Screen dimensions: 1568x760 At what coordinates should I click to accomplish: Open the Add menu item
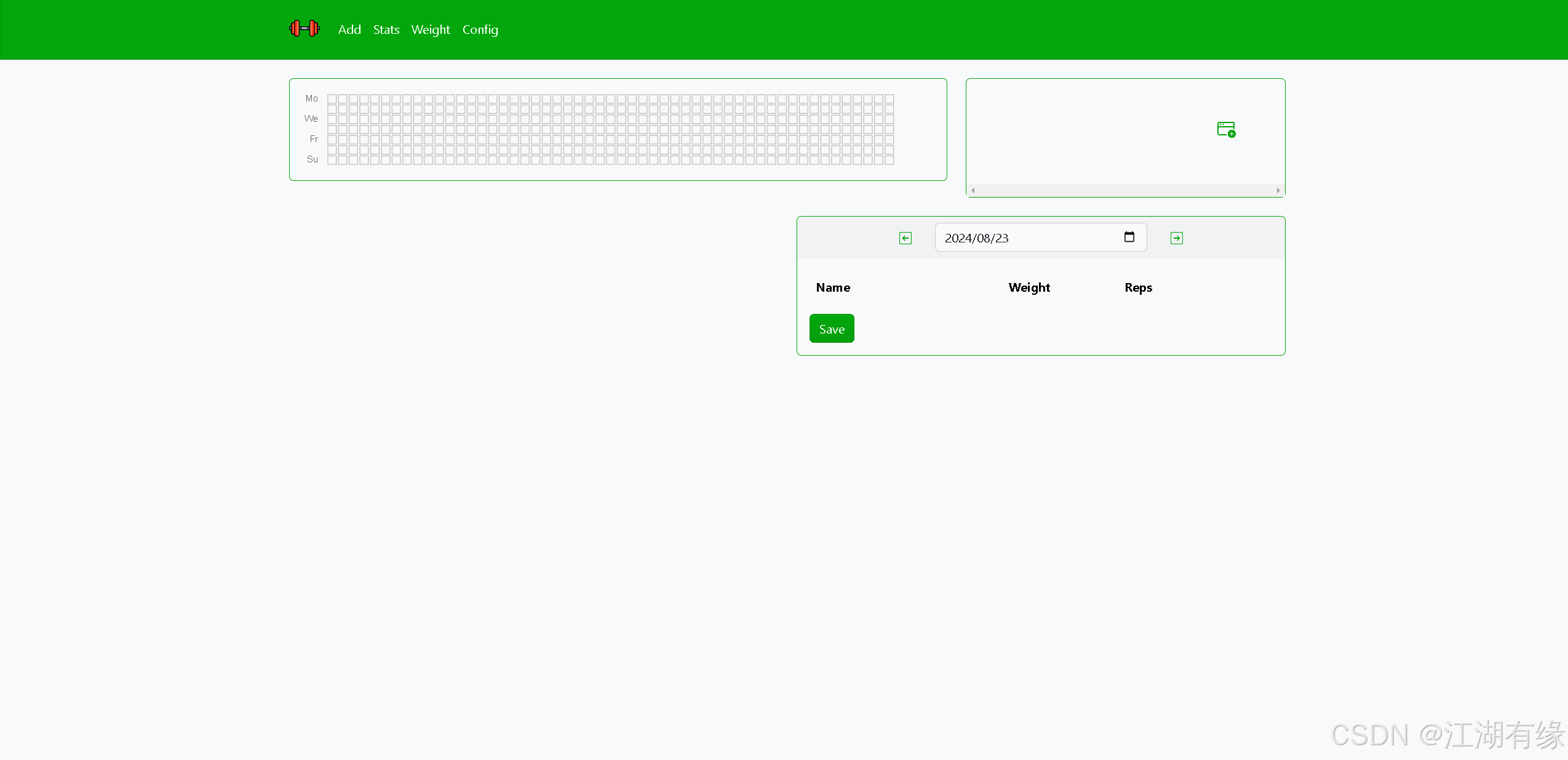click(x=349, y=30)
